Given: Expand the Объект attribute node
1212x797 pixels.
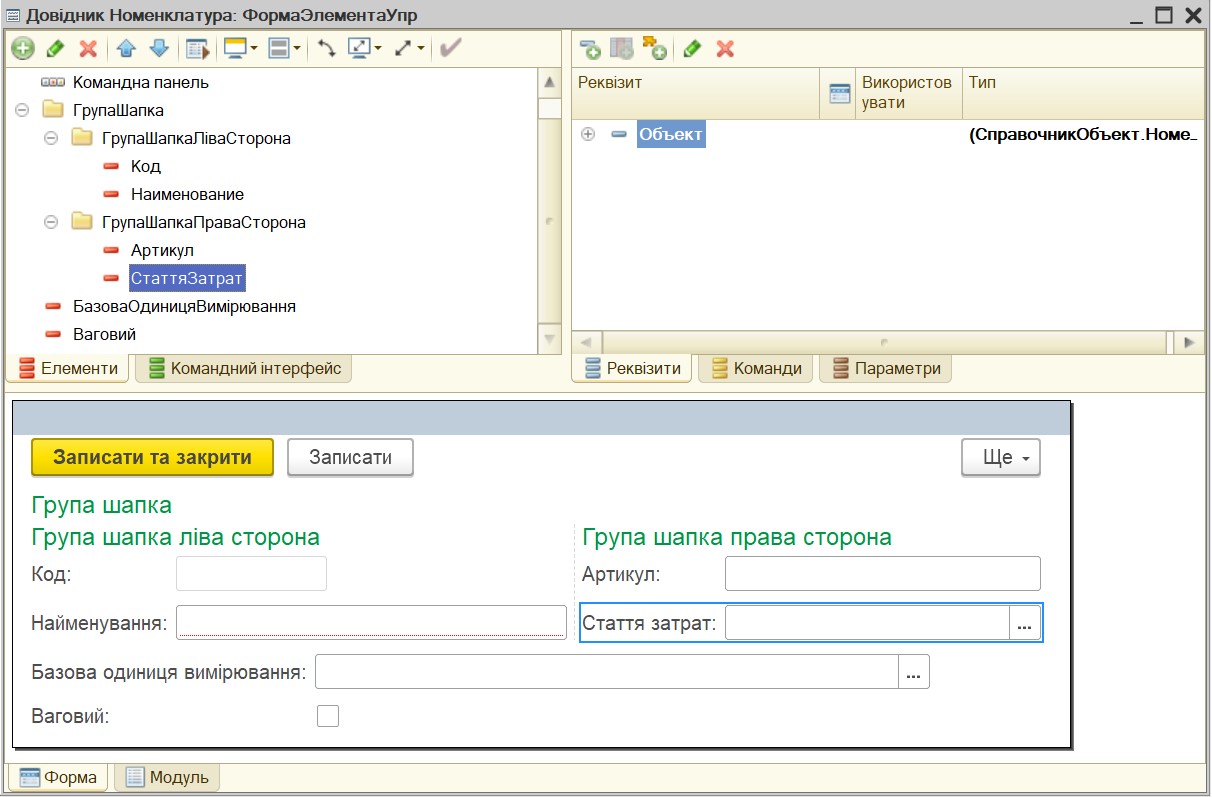Looking at the screenshot, I should [588, 134].
